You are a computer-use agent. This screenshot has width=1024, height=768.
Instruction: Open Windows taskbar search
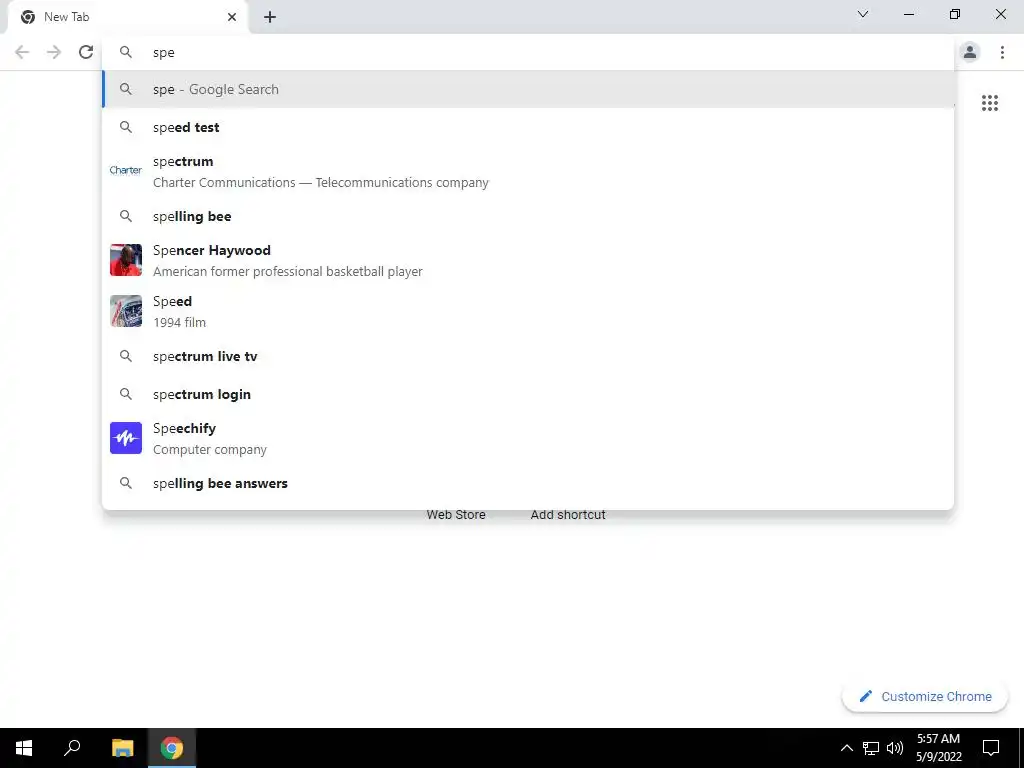(x=72, y=748)
